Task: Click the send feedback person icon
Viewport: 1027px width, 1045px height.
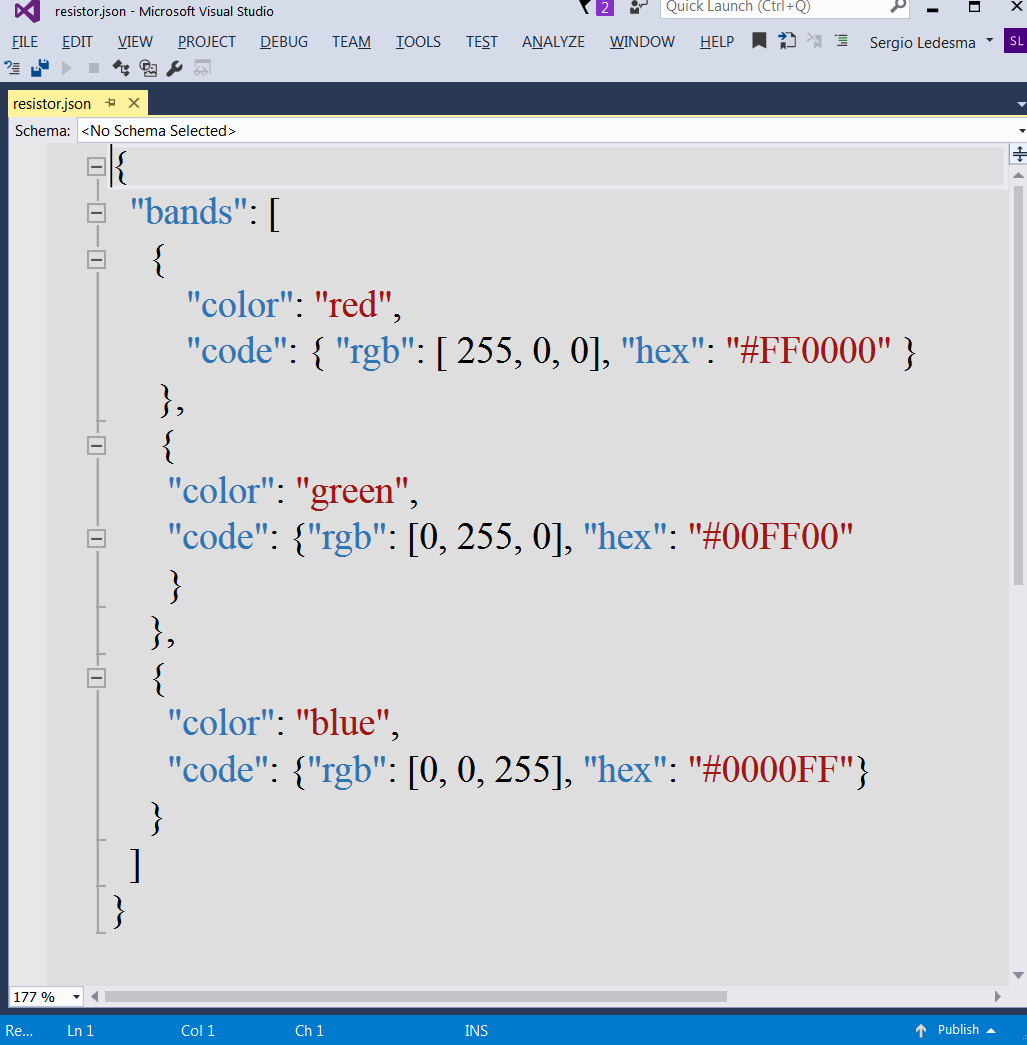Action: tap(638, 7)
